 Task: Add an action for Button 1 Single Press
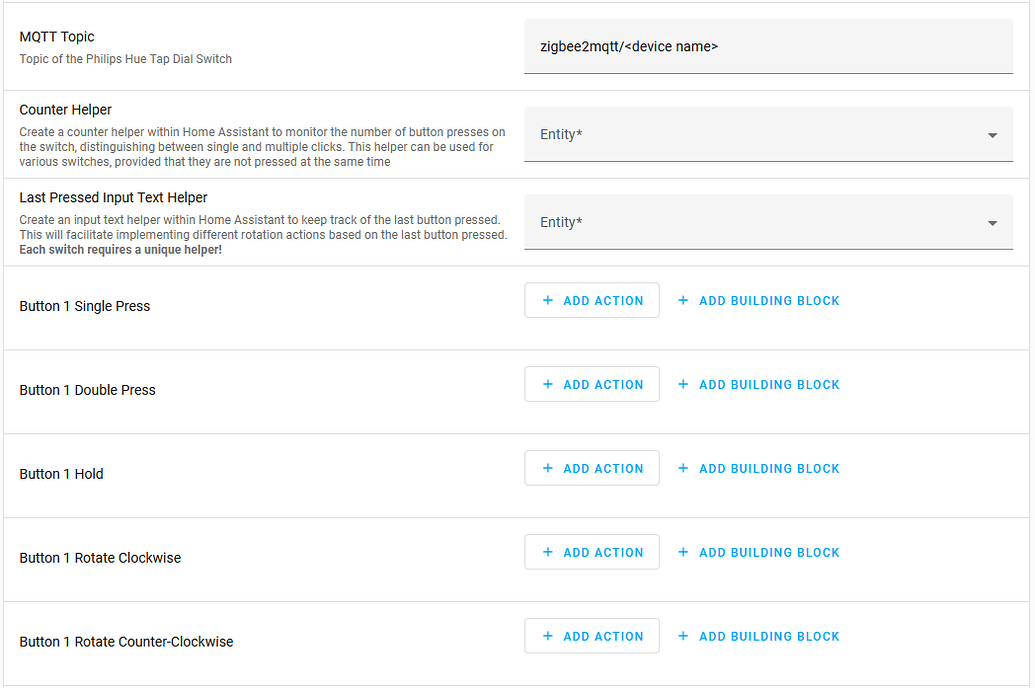592,300
